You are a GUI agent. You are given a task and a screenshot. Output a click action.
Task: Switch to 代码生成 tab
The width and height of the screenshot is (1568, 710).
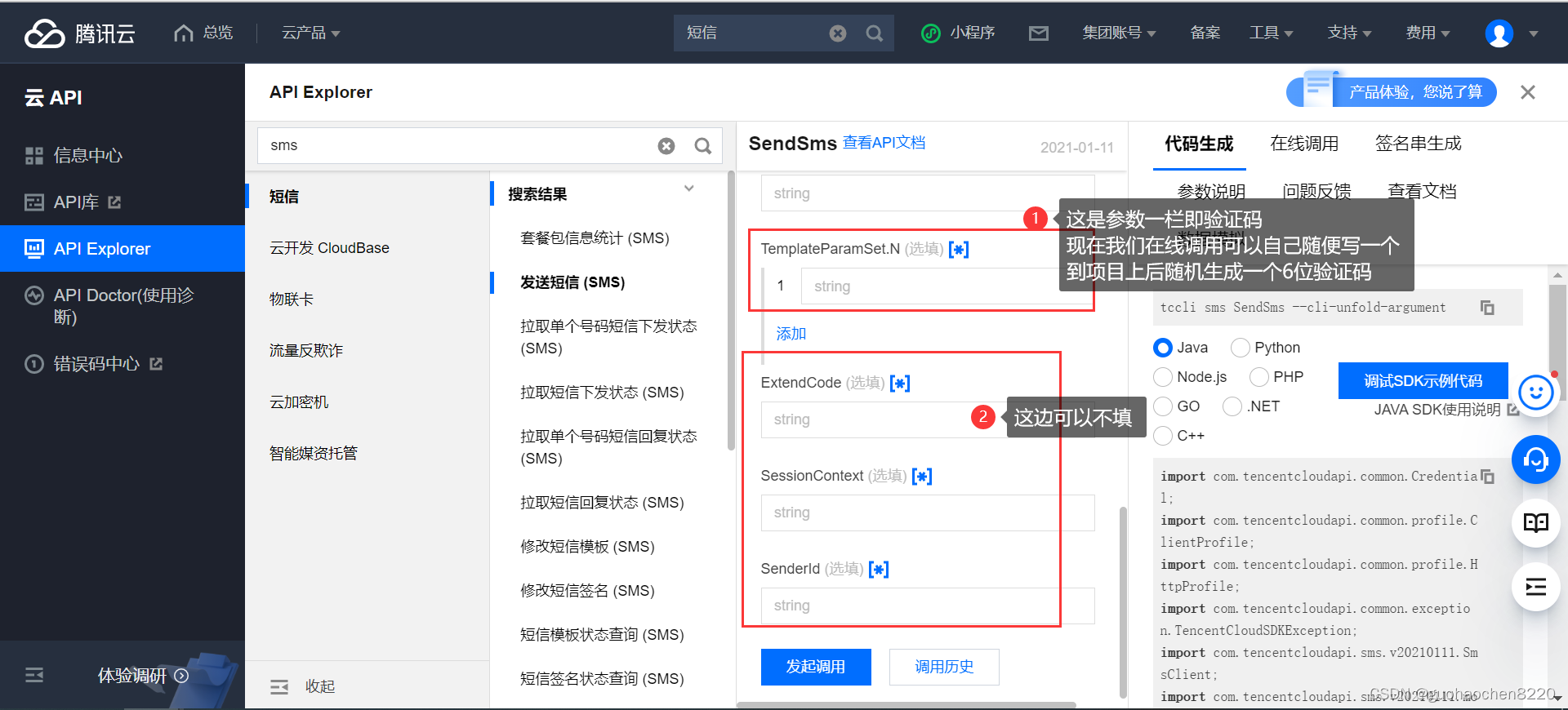pos(1199,144)
